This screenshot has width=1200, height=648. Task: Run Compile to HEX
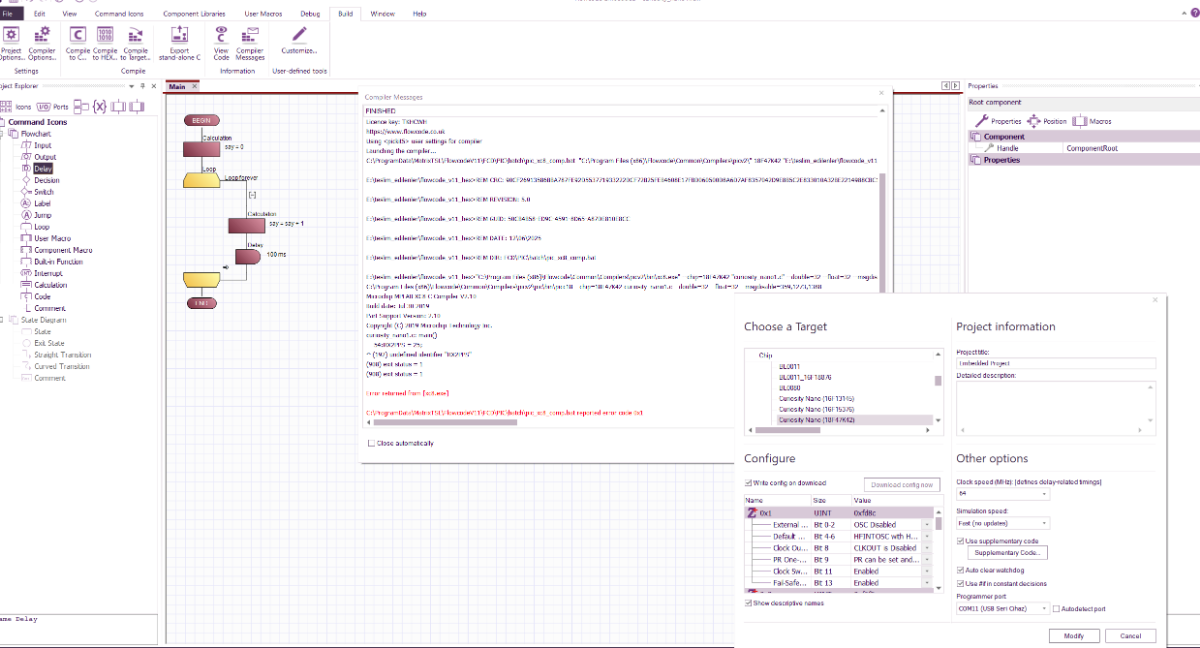point(105,42)
